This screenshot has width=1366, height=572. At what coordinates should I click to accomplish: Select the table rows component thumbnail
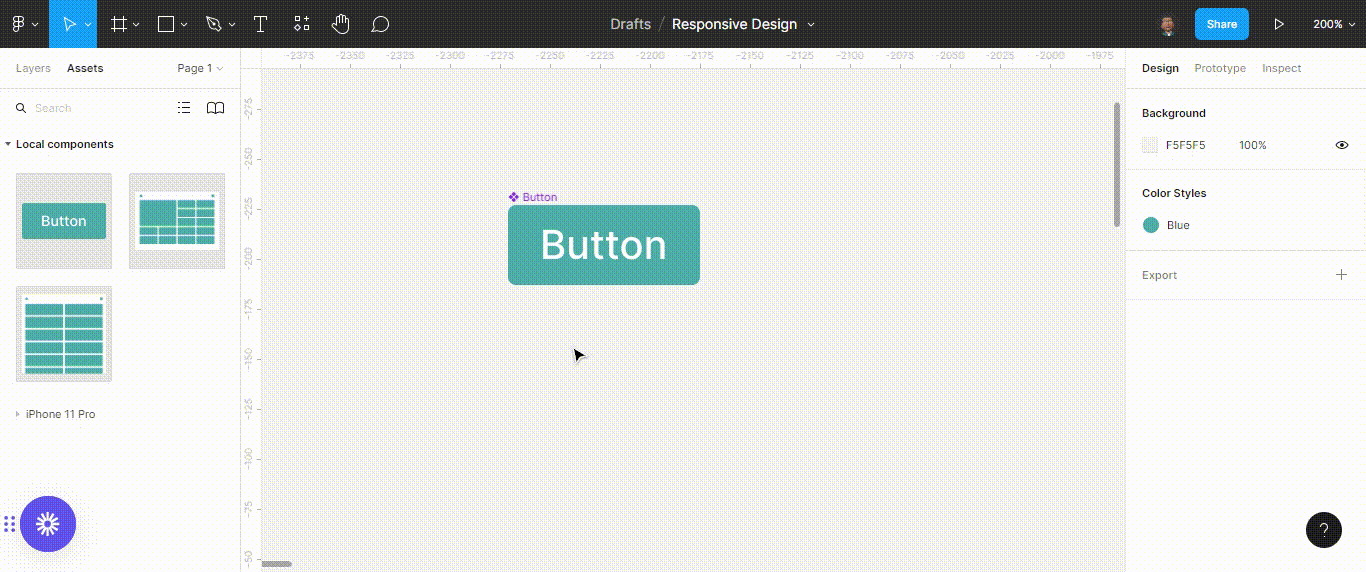tap(64, 334)
